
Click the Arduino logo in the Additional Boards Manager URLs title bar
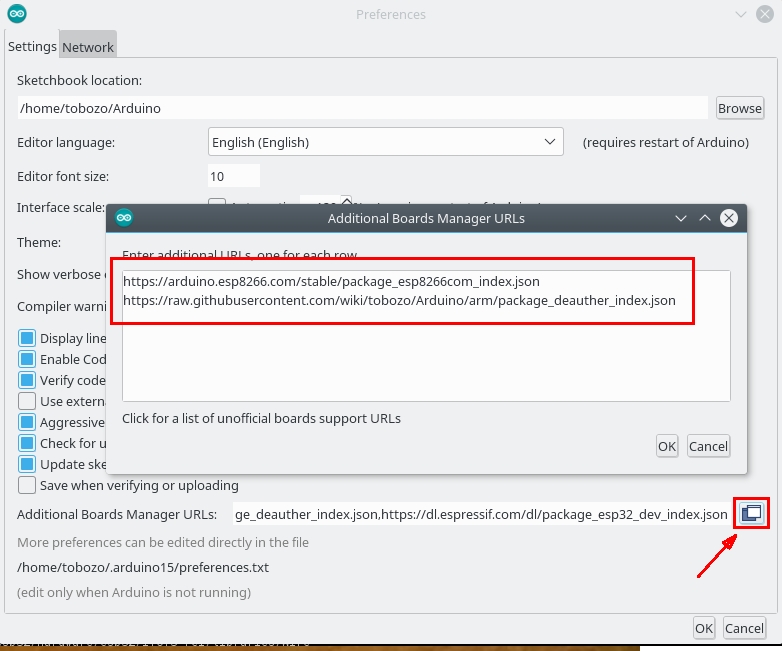click(x=124, y=217)
